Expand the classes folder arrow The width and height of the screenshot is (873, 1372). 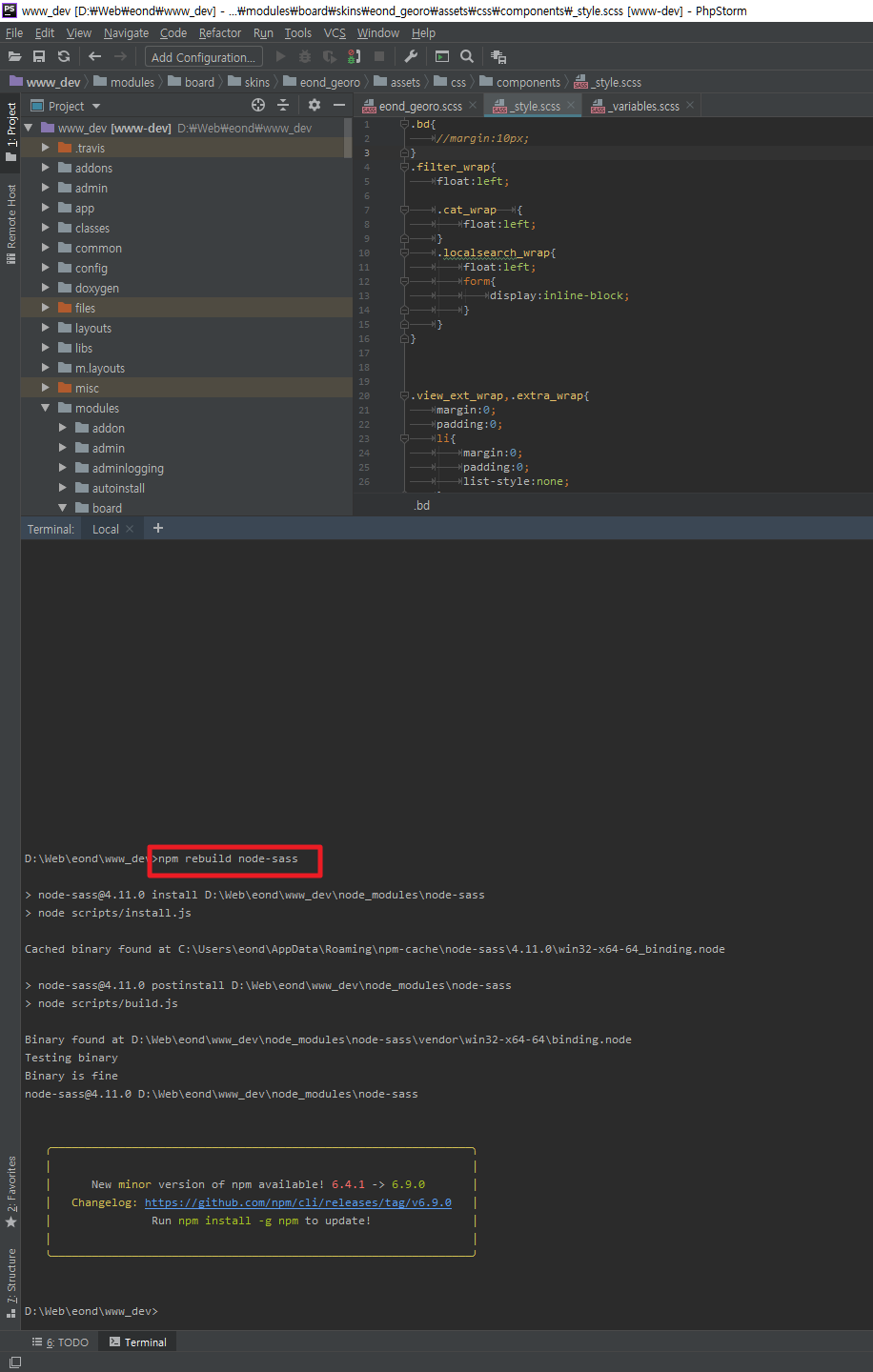pyautogui.click(x=45, y=228)
